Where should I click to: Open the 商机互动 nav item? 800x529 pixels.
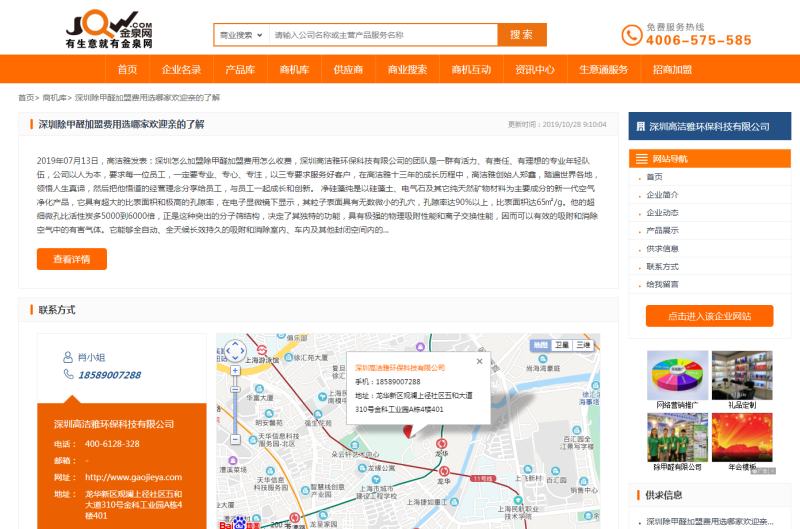coord(471,69)
